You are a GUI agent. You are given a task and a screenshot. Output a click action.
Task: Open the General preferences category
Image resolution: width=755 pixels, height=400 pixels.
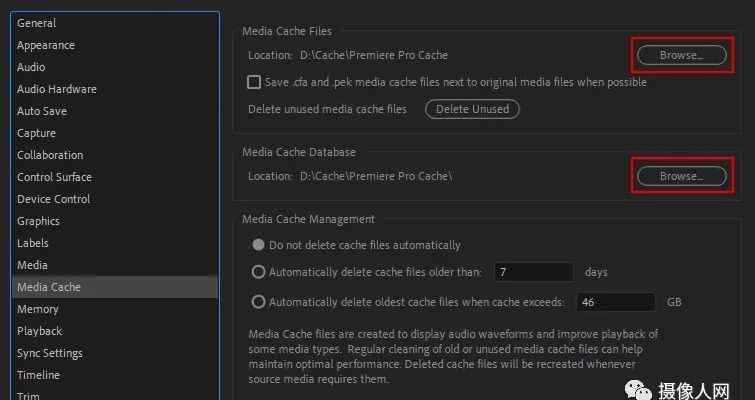(x=37, y=23)
